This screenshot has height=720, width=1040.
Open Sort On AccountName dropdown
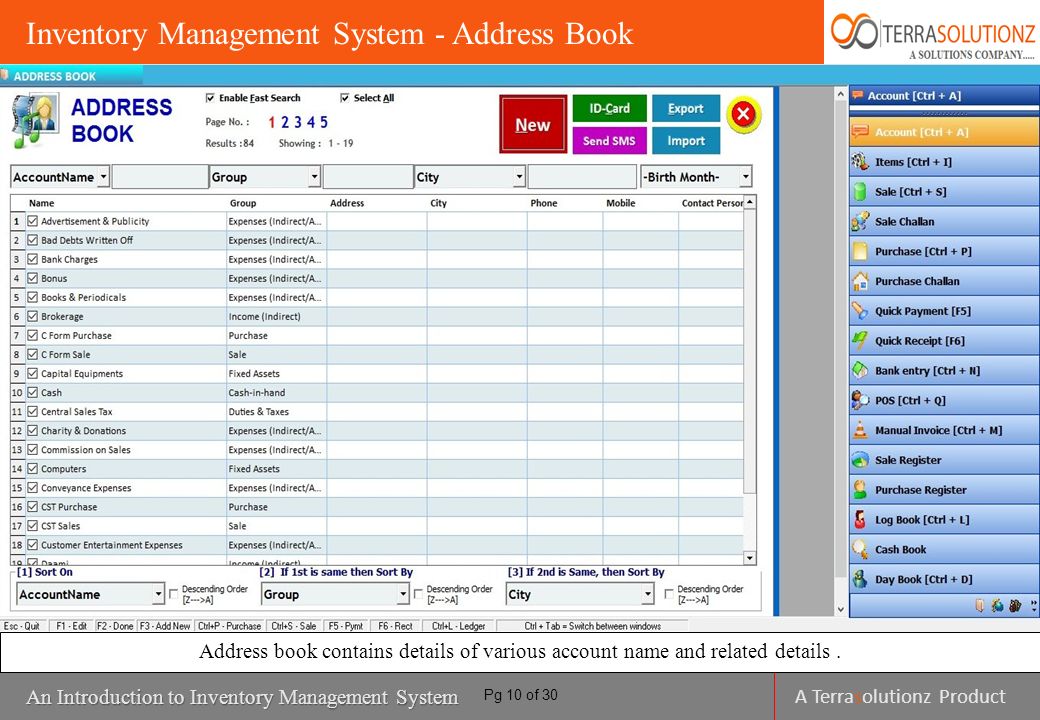click(x=158, y=594)
